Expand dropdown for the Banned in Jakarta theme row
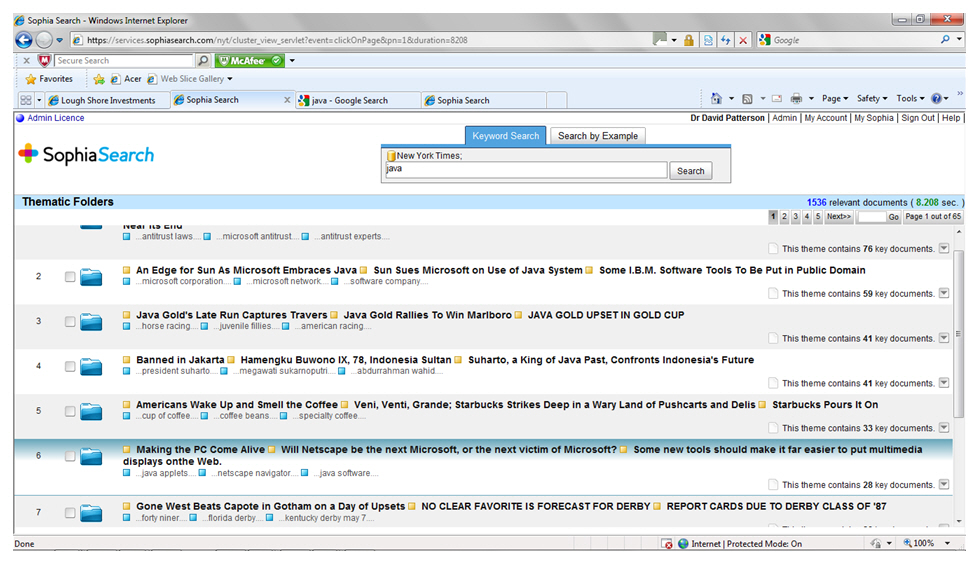 944,383
